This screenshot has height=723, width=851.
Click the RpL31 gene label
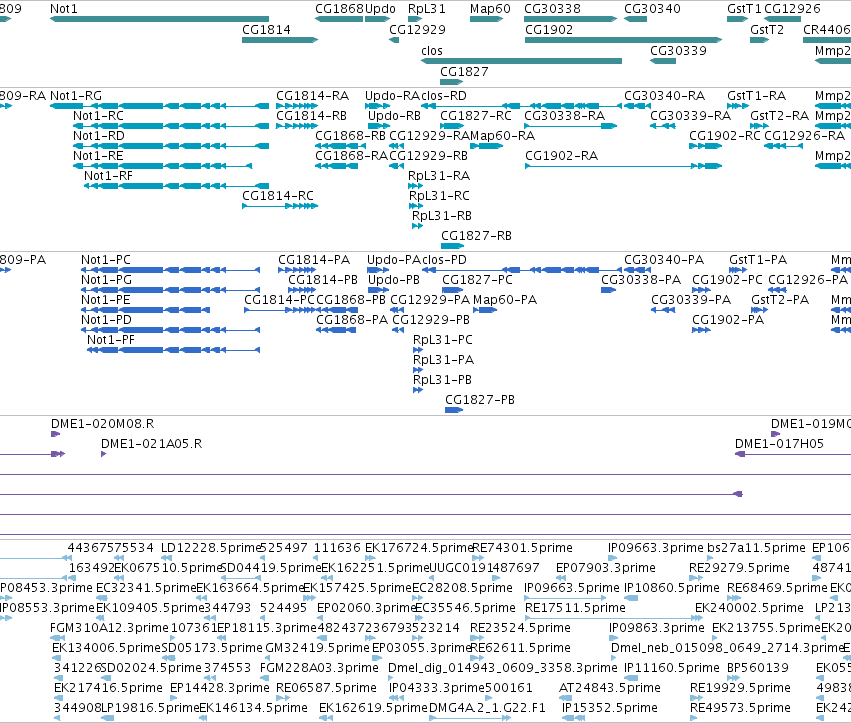click(x=427, y=9)
